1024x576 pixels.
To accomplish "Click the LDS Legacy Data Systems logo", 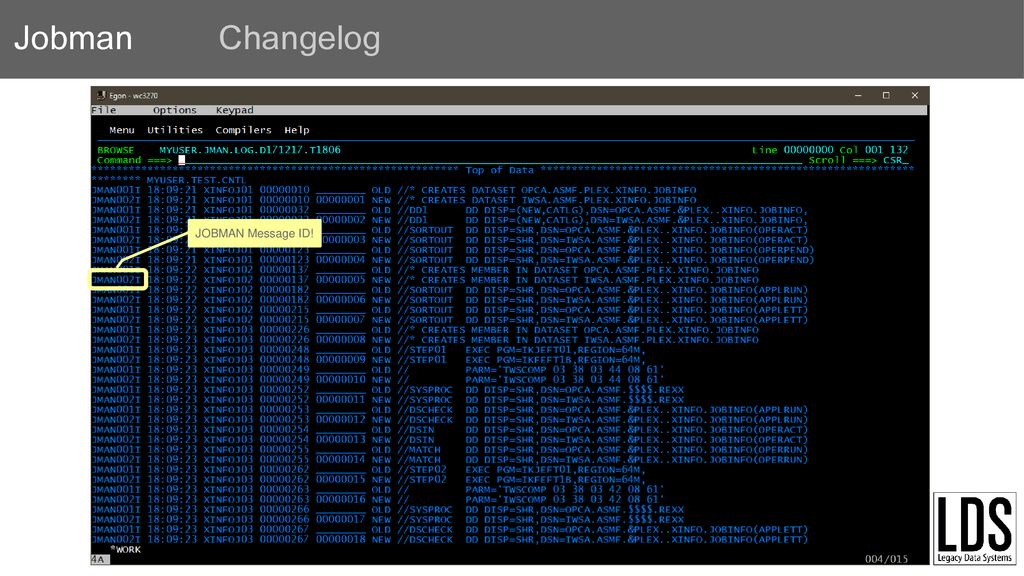I will pyautogui.click(x=974, y=528).
